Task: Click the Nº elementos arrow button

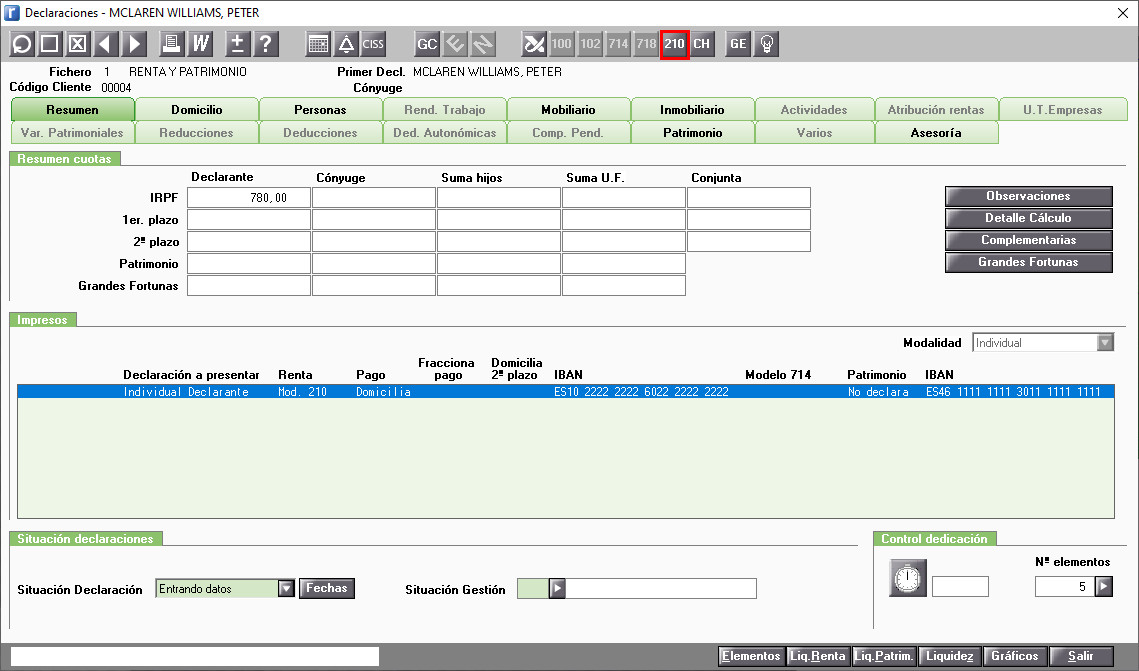Action: click(x=1103, y=587)
